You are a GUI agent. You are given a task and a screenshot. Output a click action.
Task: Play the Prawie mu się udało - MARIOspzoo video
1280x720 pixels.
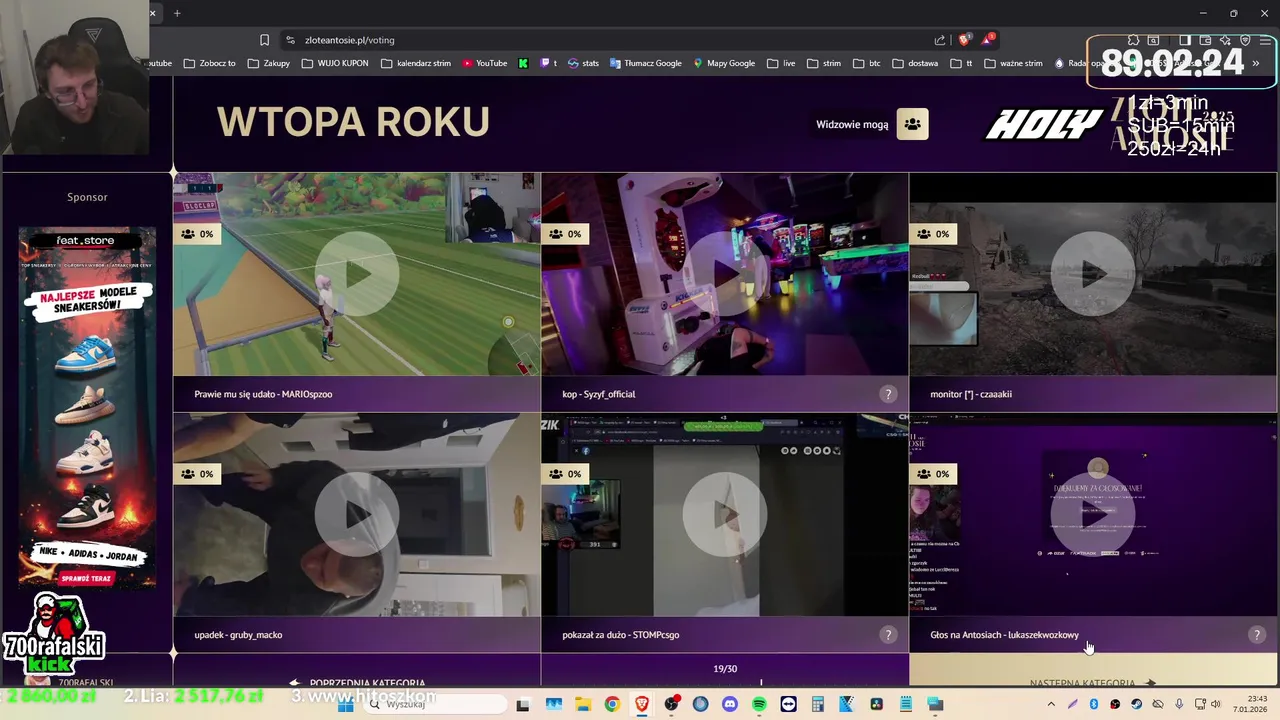point(357,274)
